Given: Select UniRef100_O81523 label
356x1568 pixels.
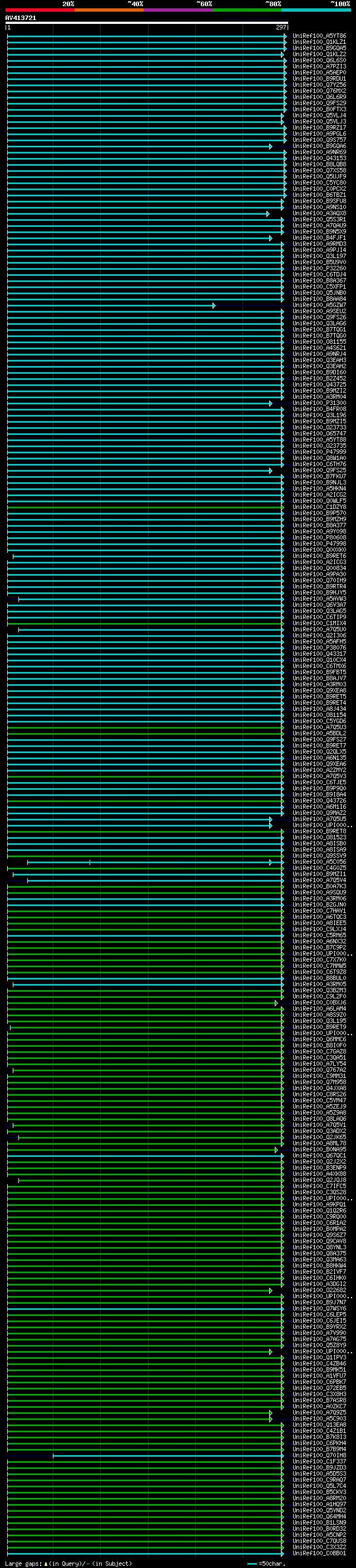Looking at the screenshot, I should pos(319,838).
